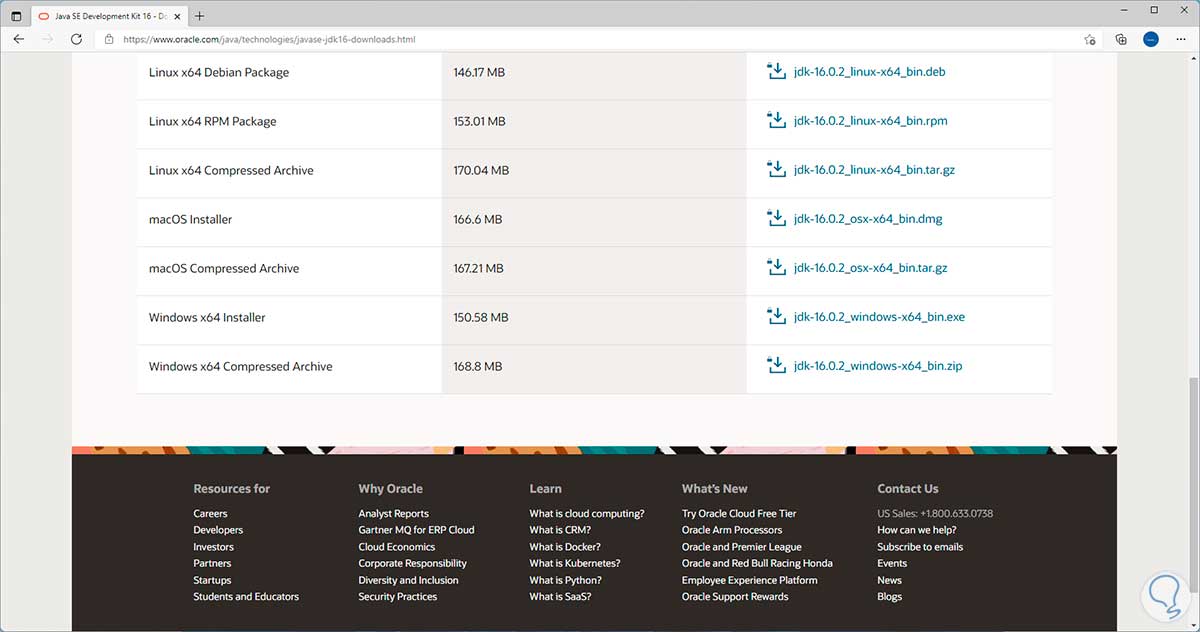The width and height of the screenshot is (1200, 632).
Task: Open the Collections icon in toolbar
Action: (1121, 39)
